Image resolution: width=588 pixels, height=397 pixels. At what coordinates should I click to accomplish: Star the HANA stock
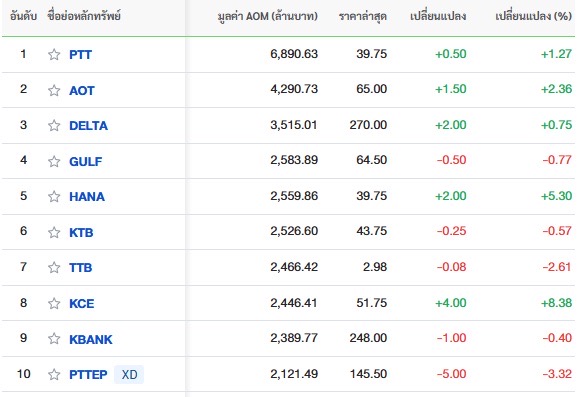[x=54, y=196]
